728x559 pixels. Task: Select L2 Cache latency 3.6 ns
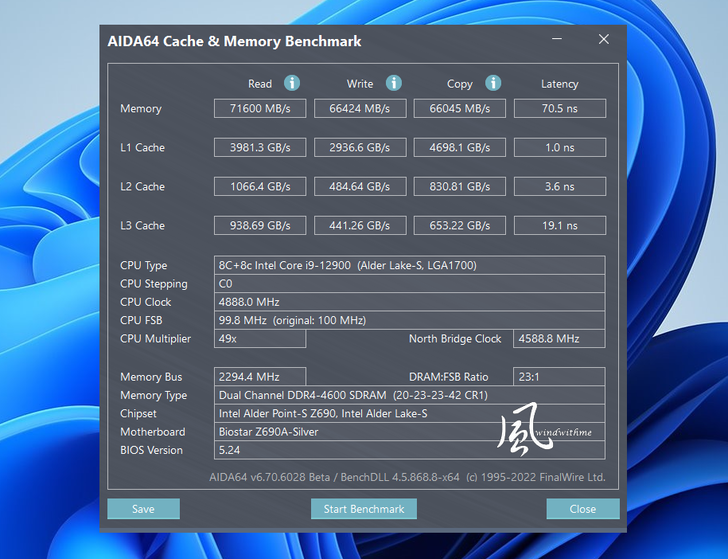[x=559, y=186]
